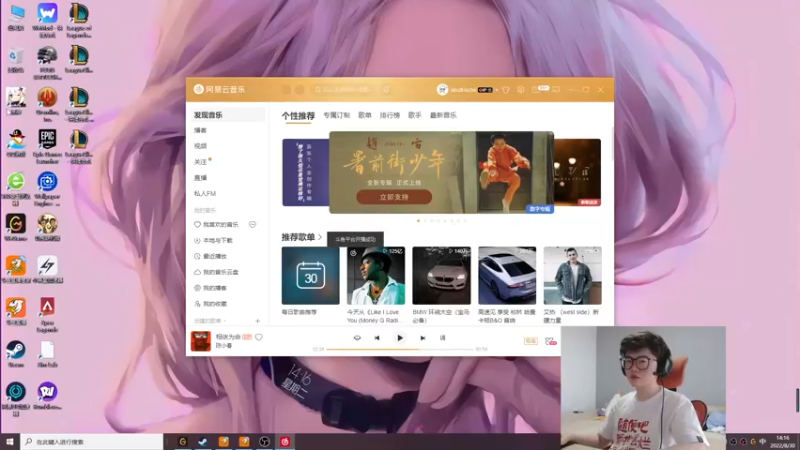The width and height of the screenshot is (800, 450).
Task: Open the 排行榜 tab
Action: 390,115
